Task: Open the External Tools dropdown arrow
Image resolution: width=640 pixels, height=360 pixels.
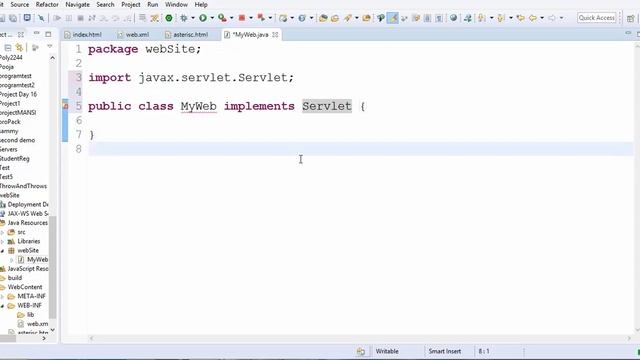Action: [231, 18]
